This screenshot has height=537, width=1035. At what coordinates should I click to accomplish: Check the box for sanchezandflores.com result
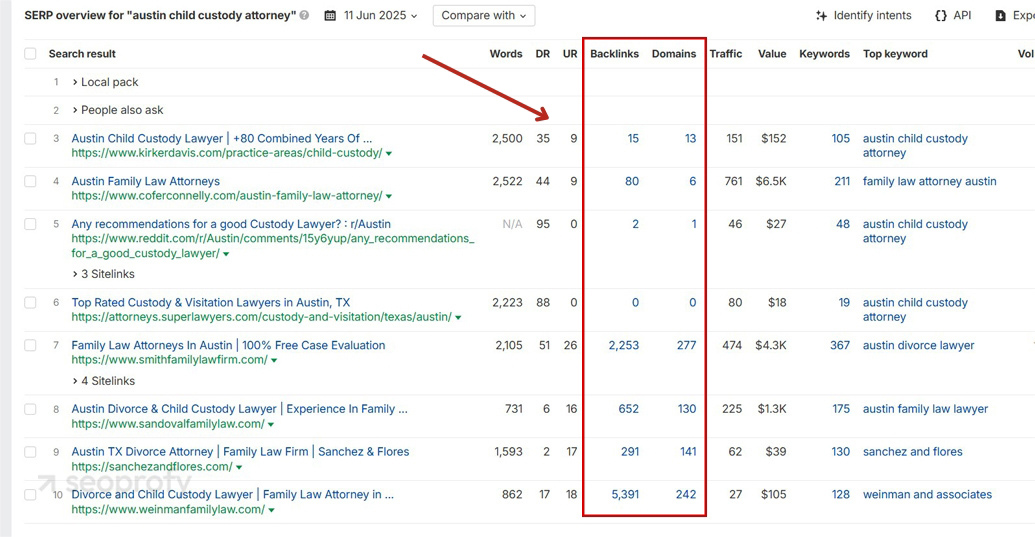point(30,452)
